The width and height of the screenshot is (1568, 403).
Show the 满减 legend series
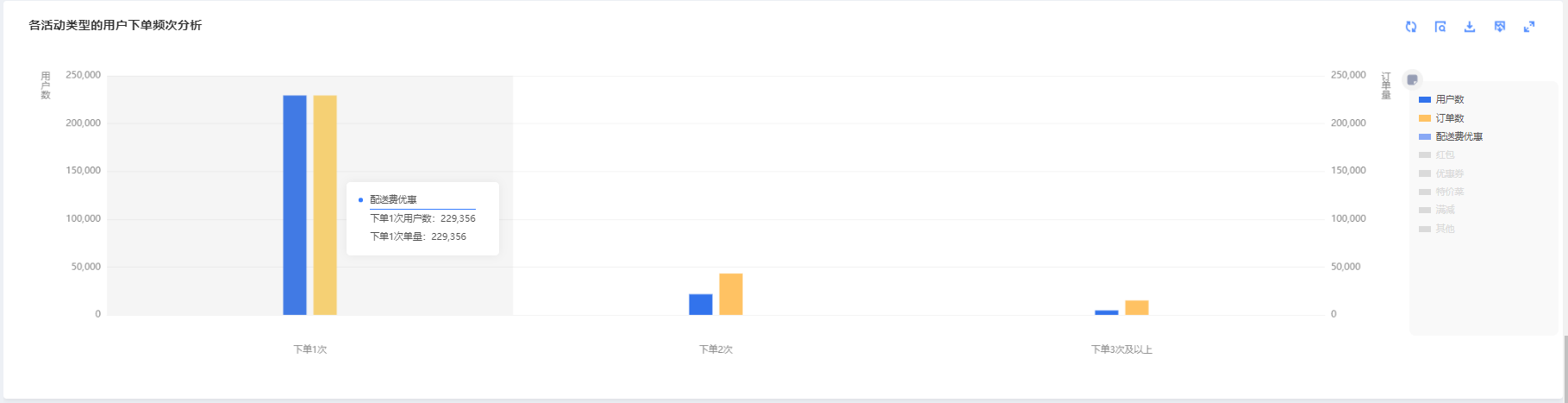click(x=1444, y=210)
